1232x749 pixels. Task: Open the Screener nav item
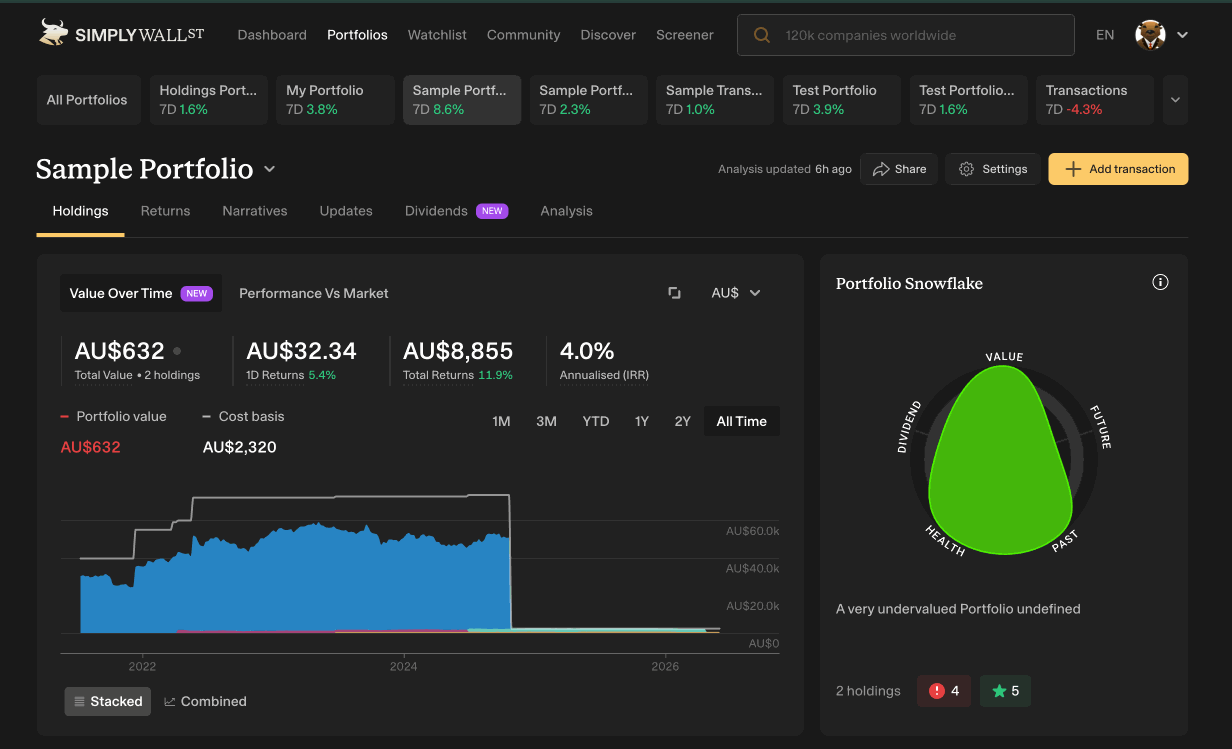(685, 35)
